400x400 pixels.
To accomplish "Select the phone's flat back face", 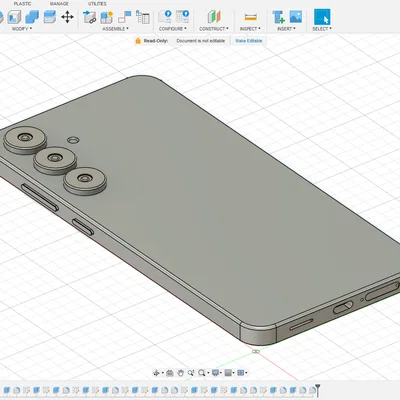I will pyautogui.click(x=207, y=200).
